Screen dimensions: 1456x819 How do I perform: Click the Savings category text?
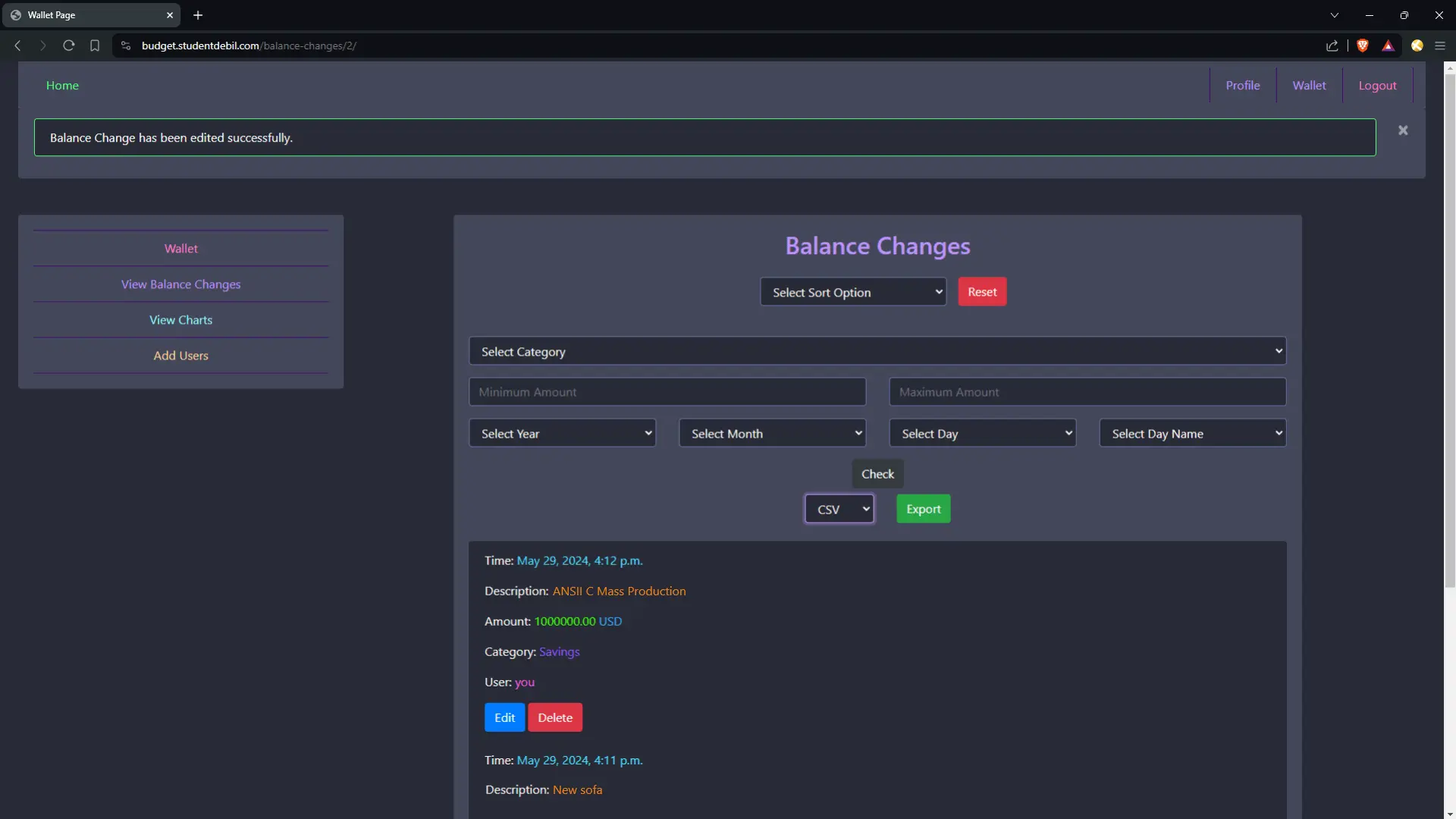(559, 651)
